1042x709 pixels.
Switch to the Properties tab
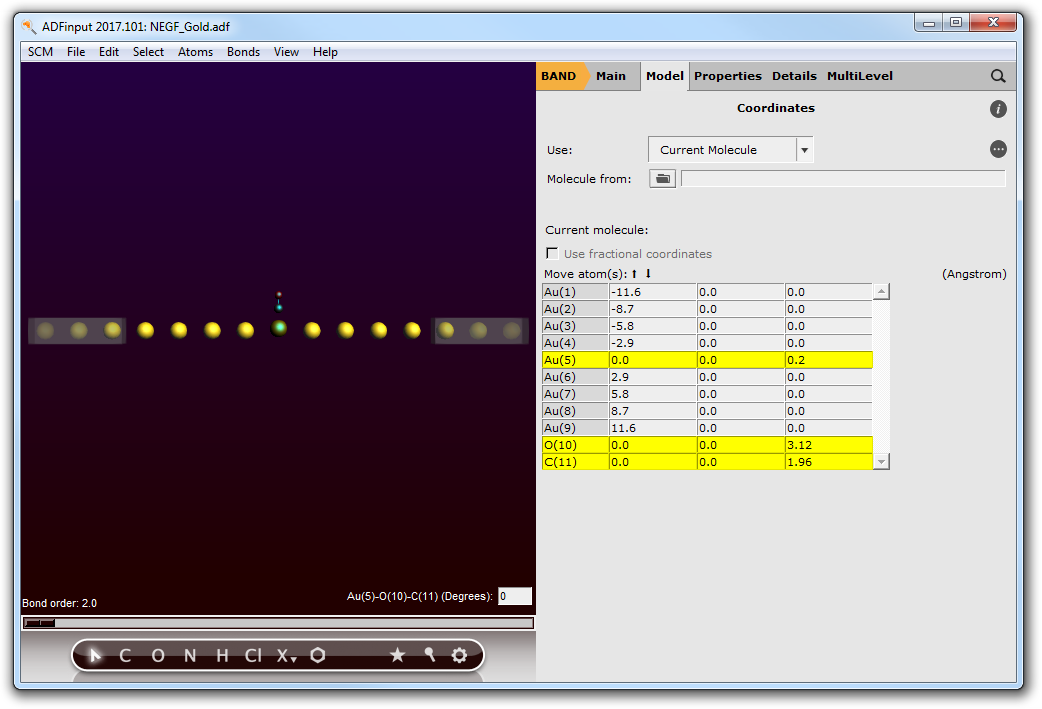tap(728, 76)
